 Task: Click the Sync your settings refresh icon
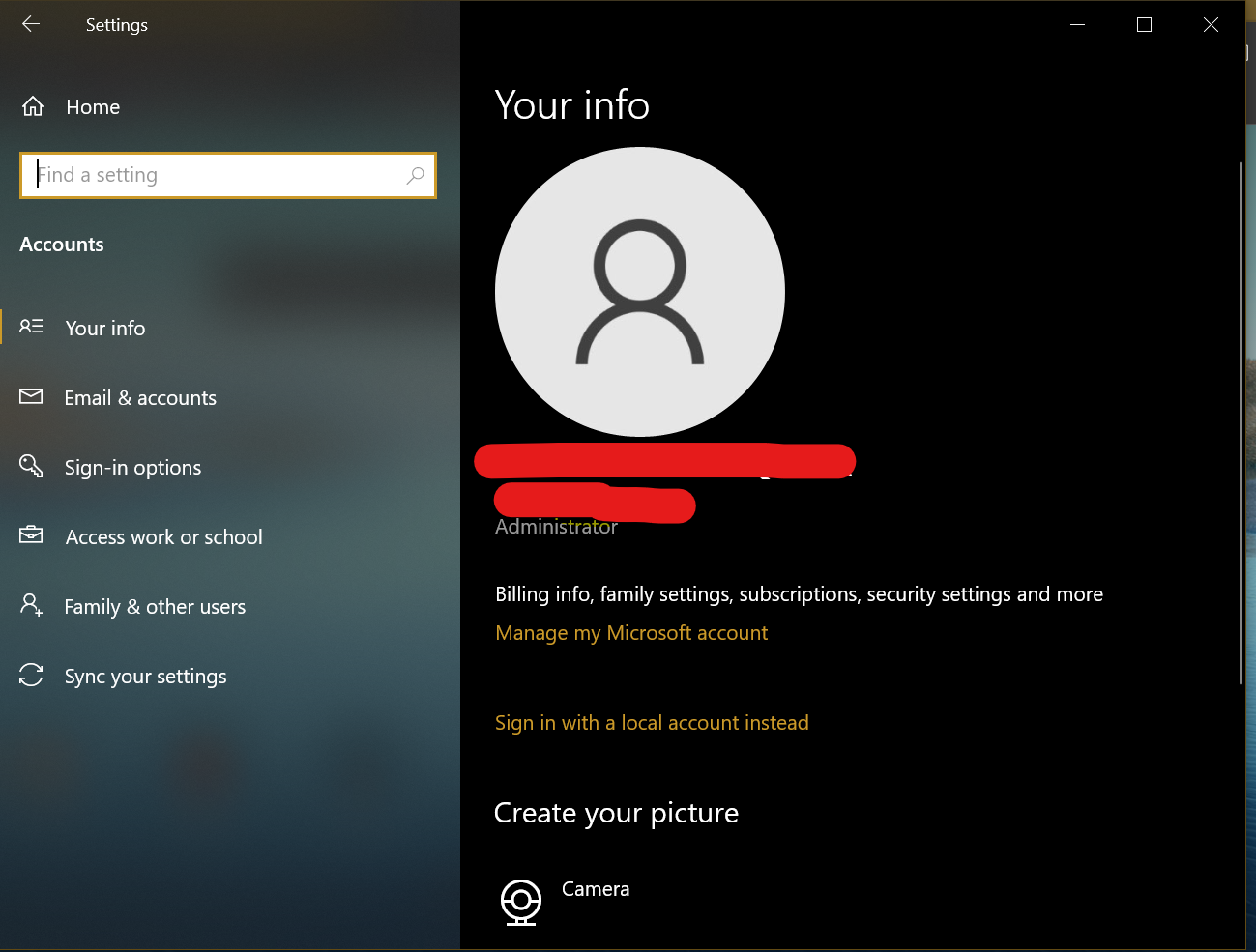click(31, 675)
